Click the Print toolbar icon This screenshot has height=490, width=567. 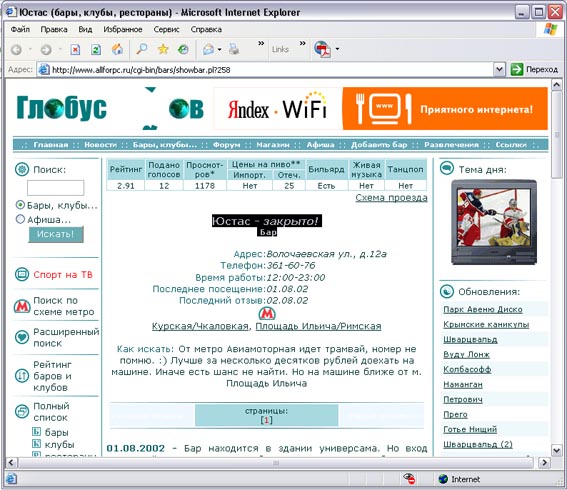coord(234,49)
